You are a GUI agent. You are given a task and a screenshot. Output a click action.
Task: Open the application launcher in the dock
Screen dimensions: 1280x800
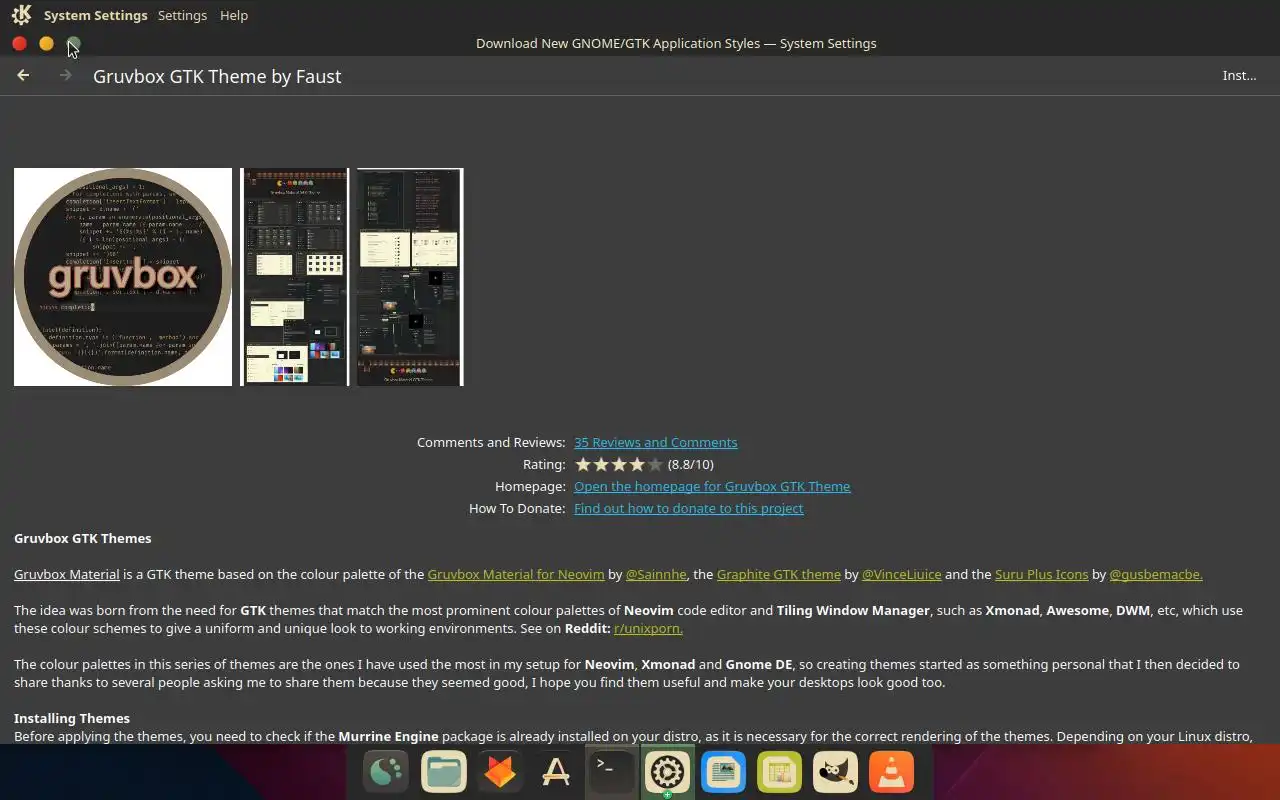385,772
